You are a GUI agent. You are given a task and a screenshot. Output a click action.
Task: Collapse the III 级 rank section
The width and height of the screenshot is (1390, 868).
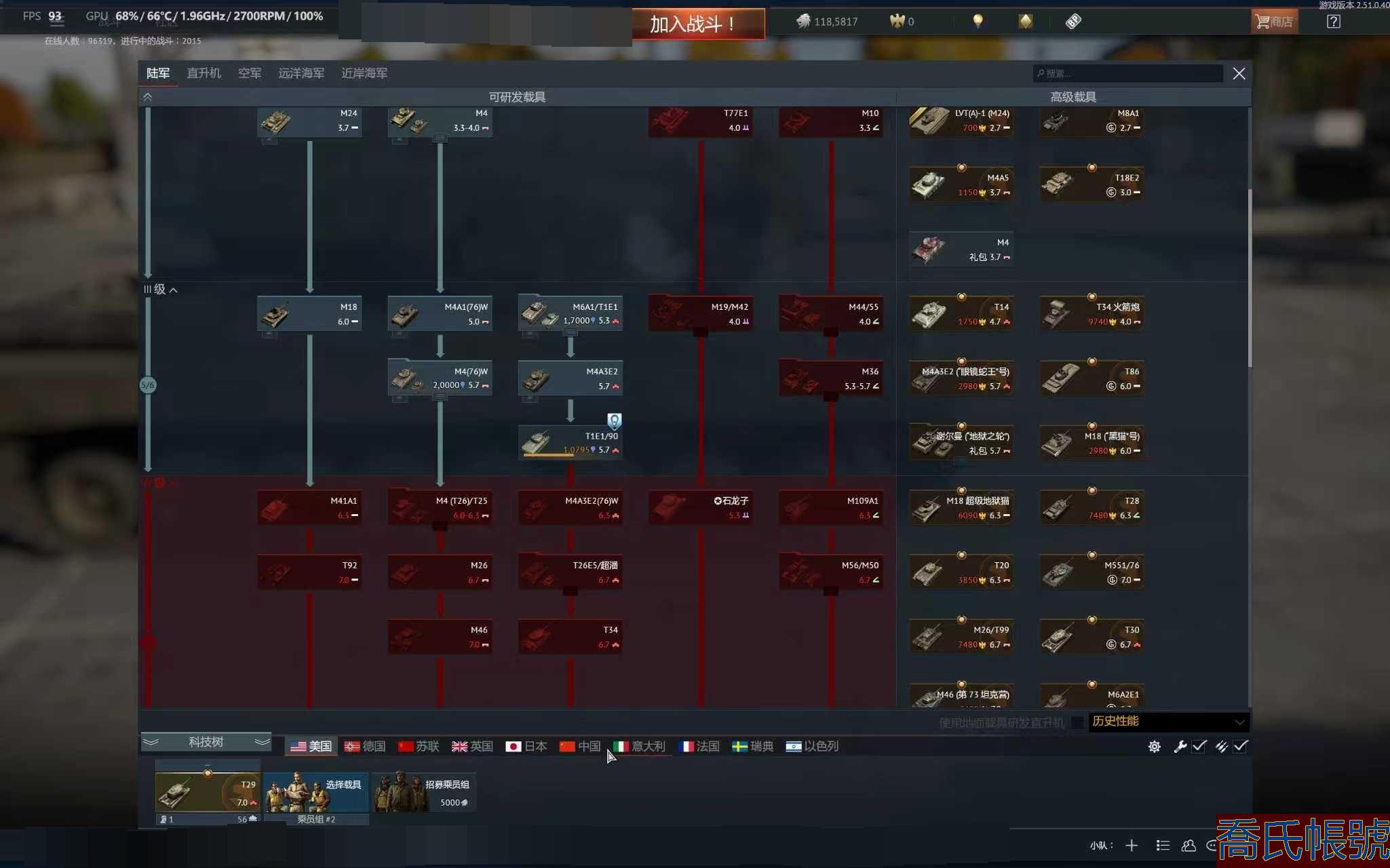coord(174,290)
